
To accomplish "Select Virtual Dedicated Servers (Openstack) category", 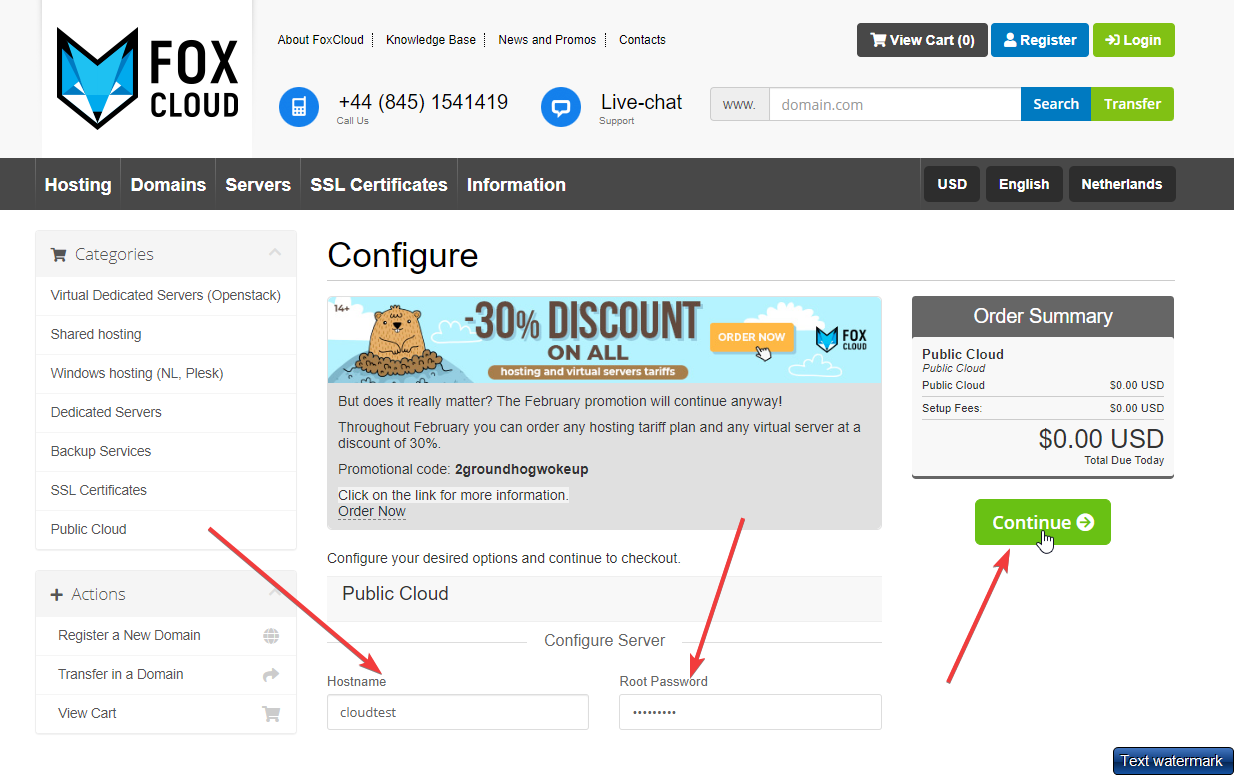I will (166, 295).
